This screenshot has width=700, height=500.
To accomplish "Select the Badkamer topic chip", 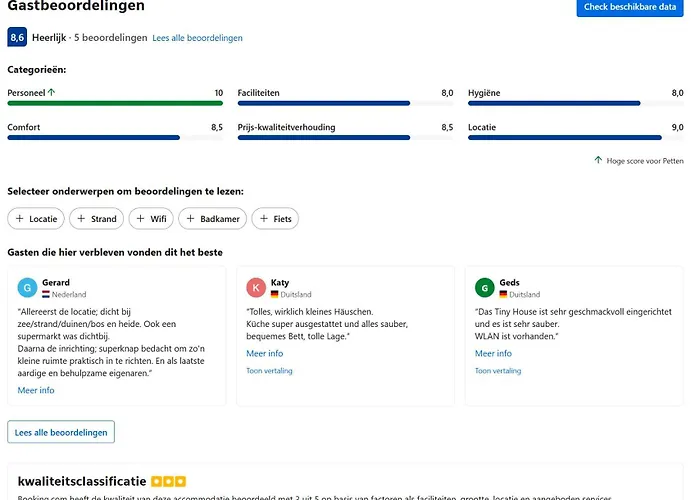I will (212, 218).
